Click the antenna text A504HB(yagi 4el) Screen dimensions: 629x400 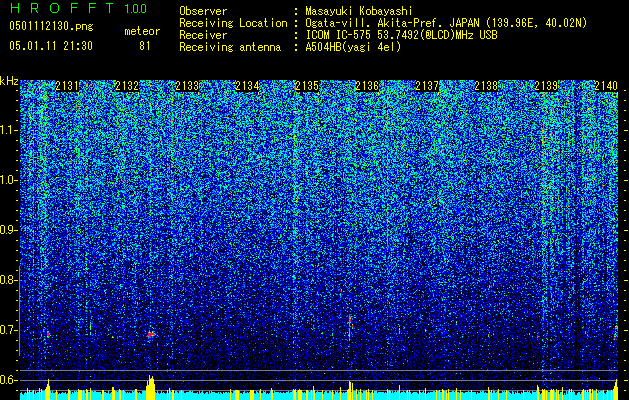353,47
